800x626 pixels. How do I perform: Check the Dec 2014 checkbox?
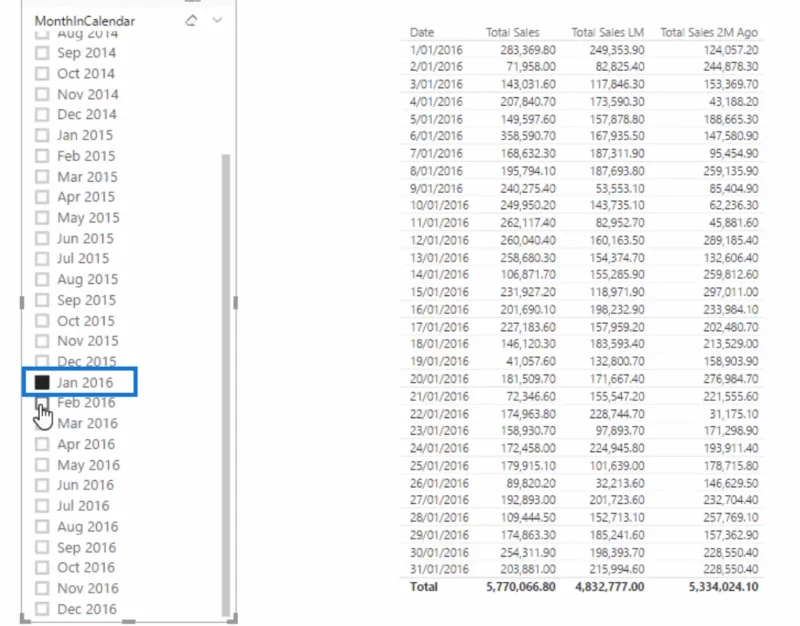[42, 114]
